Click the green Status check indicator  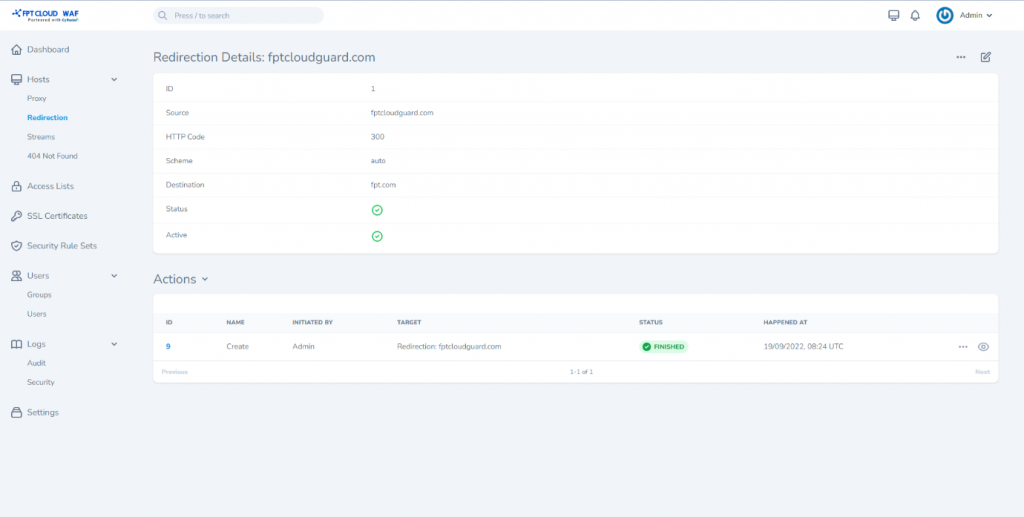pos(377,210)
